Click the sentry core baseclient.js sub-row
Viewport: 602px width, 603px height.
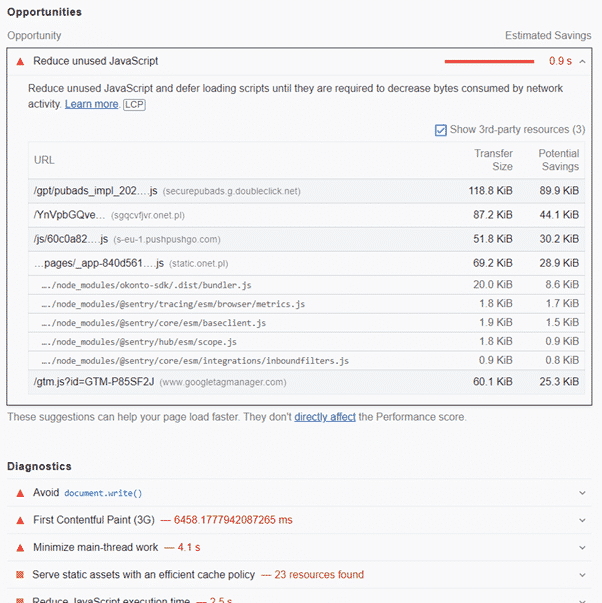(306, 323)
